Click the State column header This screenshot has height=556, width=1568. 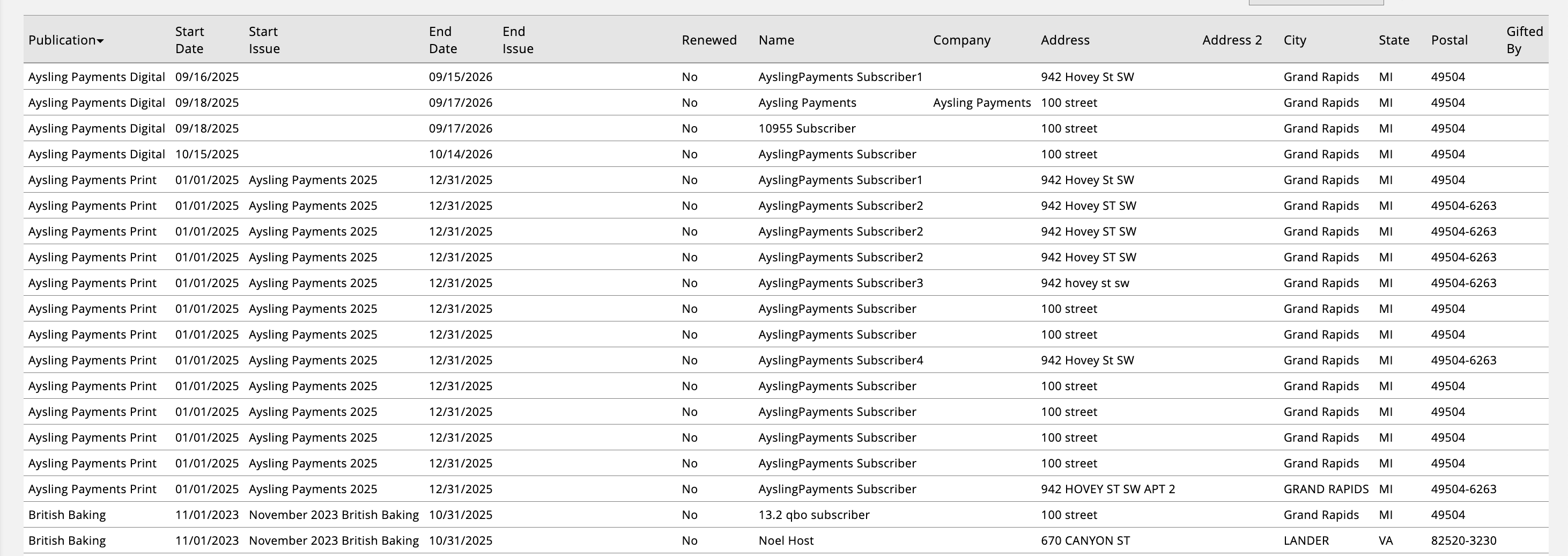tap(1393, 40)
